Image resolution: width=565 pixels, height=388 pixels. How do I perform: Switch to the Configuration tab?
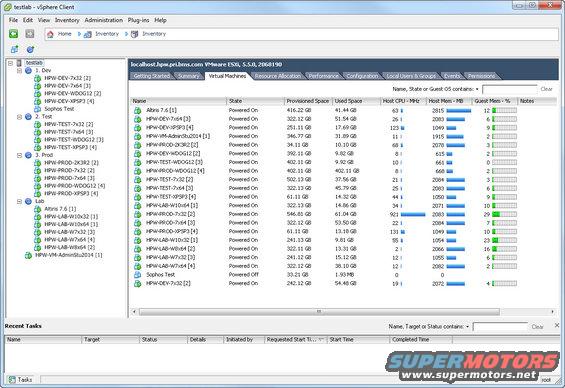362,76
